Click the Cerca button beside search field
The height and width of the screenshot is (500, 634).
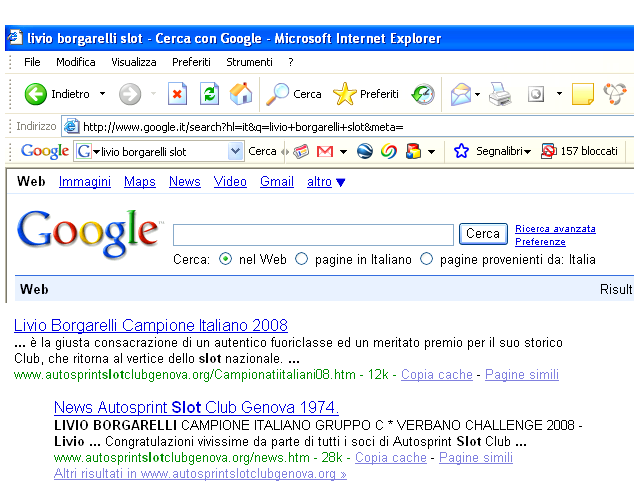(x=483, y=234)
